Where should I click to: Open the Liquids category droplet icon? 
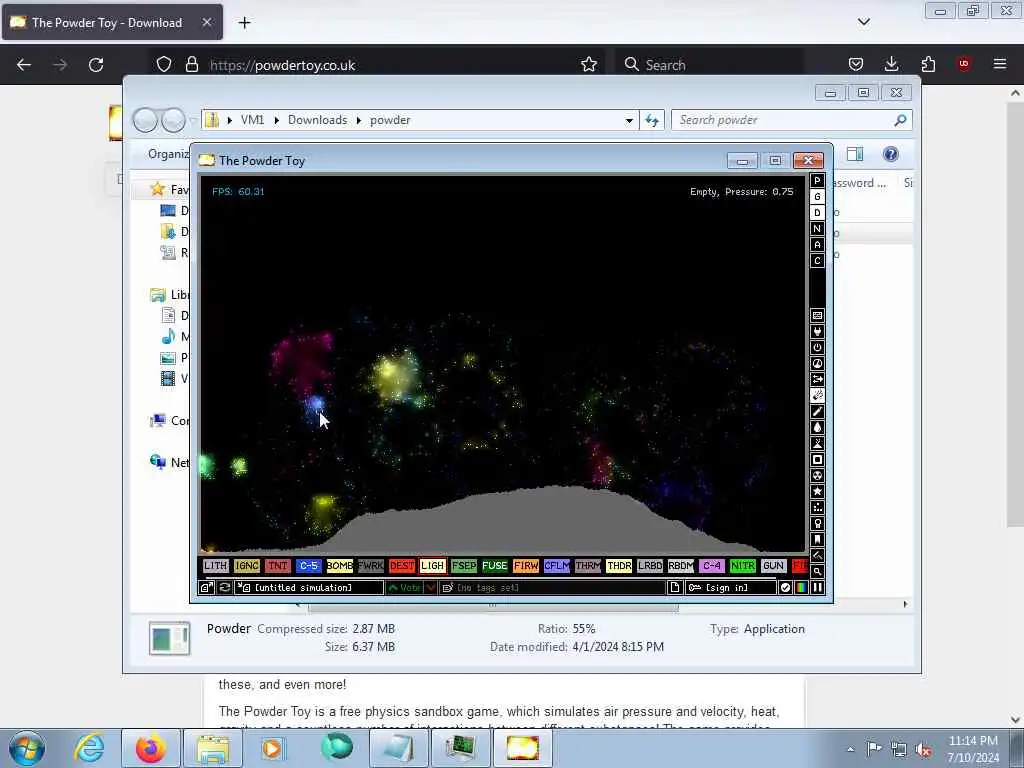click(x=817, y=428)
